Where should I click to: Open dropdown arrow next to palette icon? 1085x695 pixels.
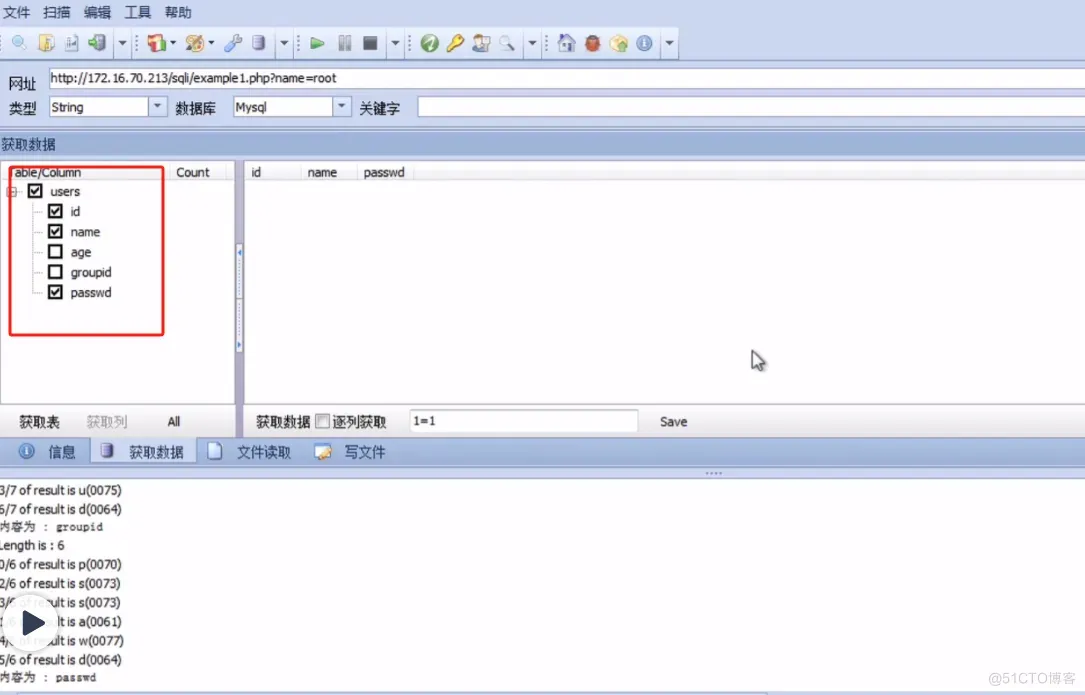pos(211,43)
